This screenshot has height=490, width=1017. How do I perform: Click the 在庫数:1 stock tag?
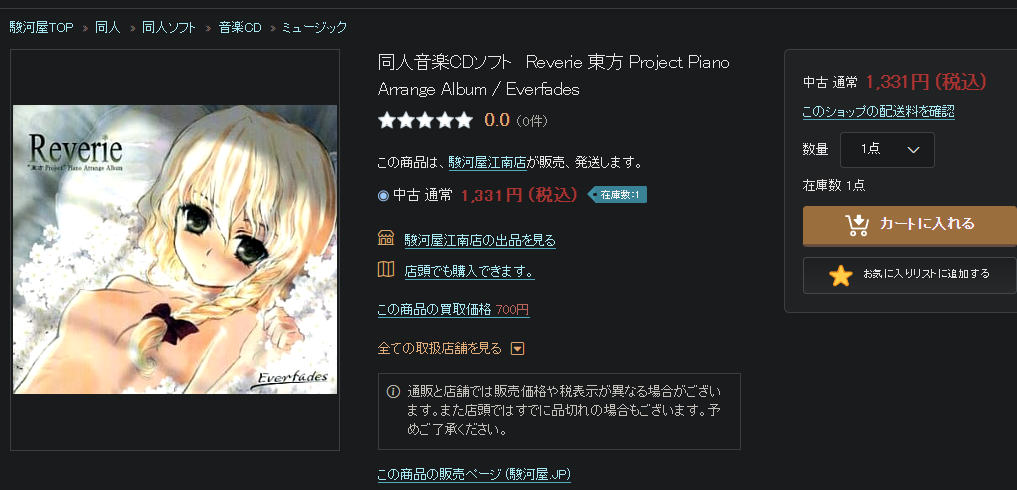tap(617, 194)
